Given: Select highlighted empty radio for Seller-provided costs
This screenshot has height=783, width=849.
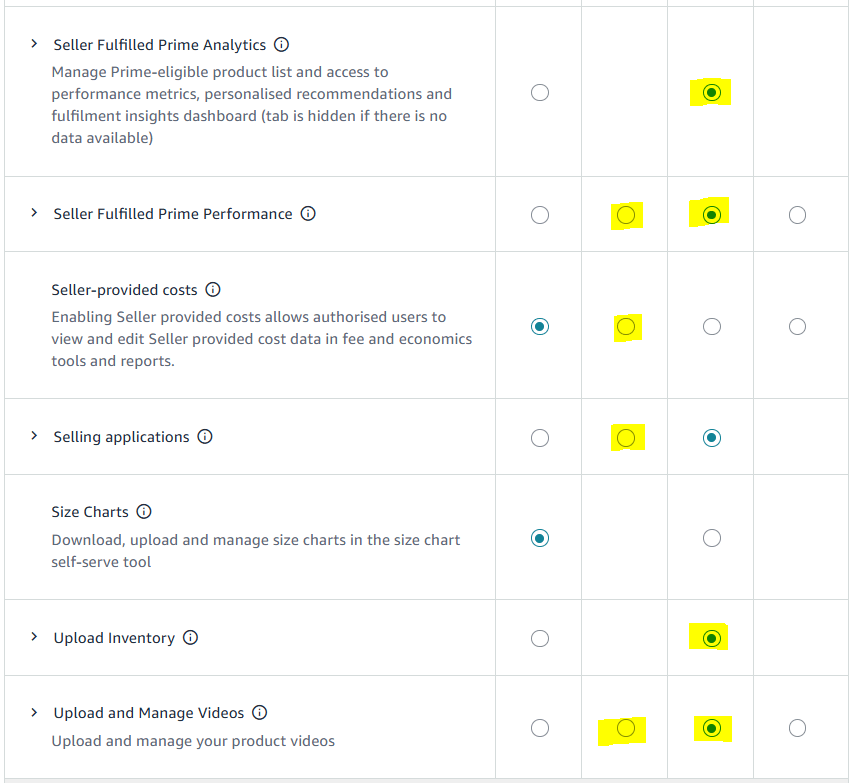Looking at the screenshot, I should pyautogui.click(x=626, y=326).
